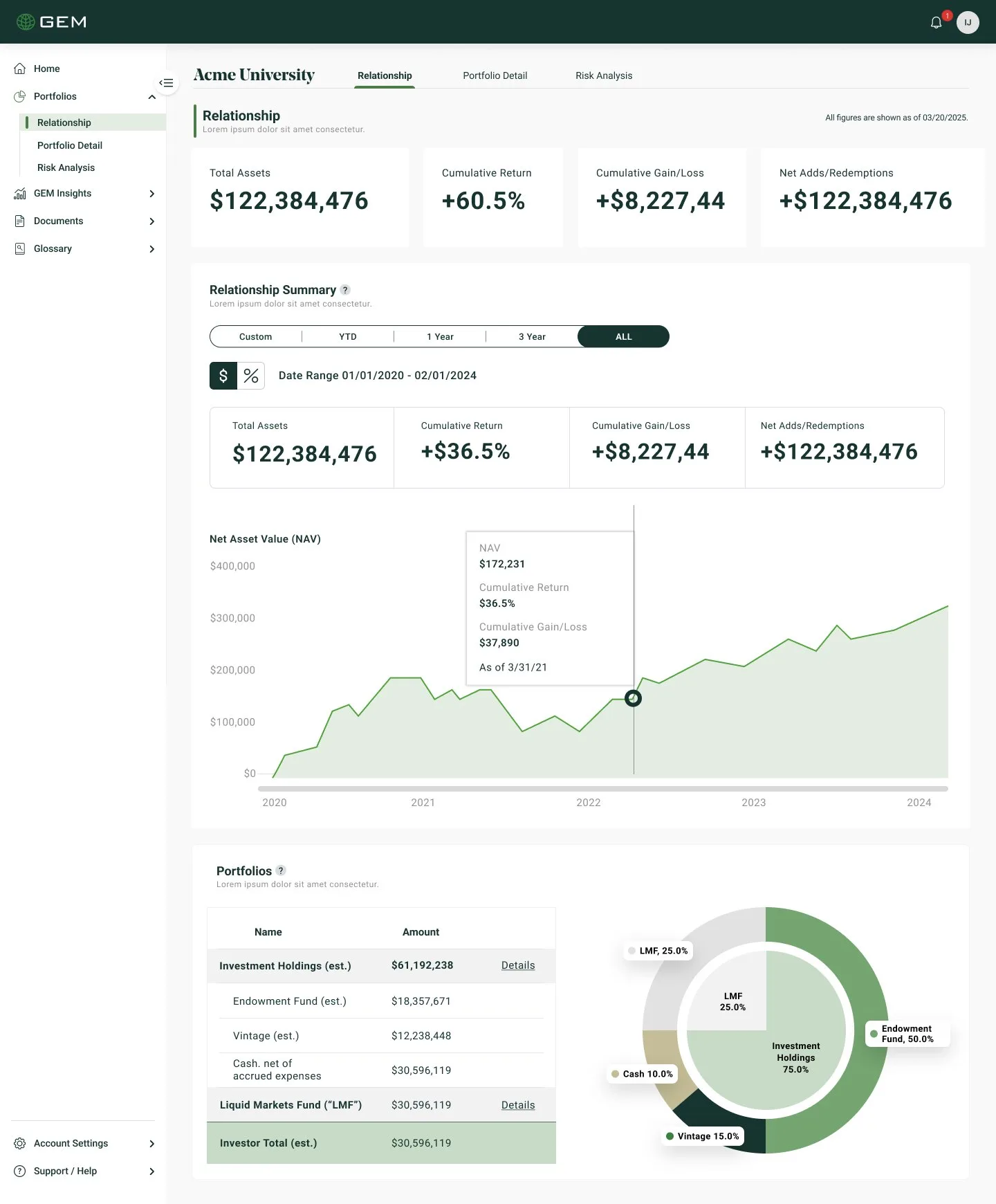Click the Portfolios pie chart icon
The height and width of the screenshot is (1204, 996).
click(20, 96)
